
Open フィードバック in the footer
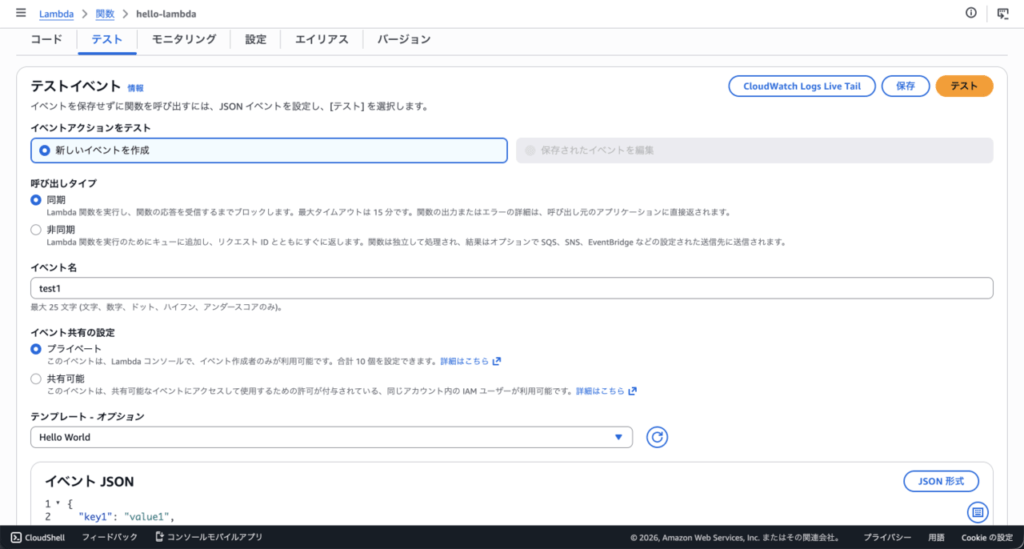click(x=110, y=537)
